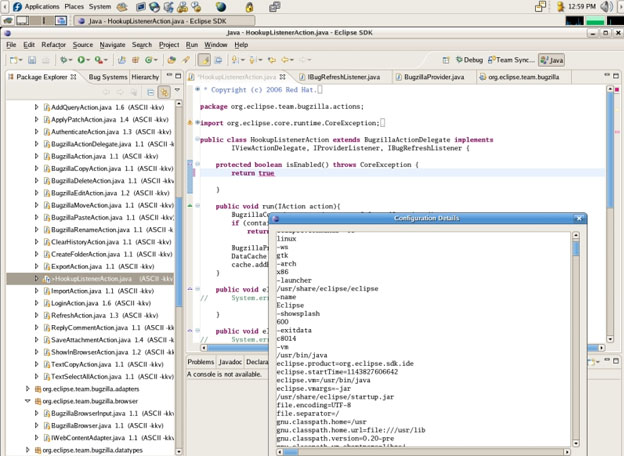Maximize the Package Explorer view
The width and height of the screenshot is (624, 456).
click(178, 76)
